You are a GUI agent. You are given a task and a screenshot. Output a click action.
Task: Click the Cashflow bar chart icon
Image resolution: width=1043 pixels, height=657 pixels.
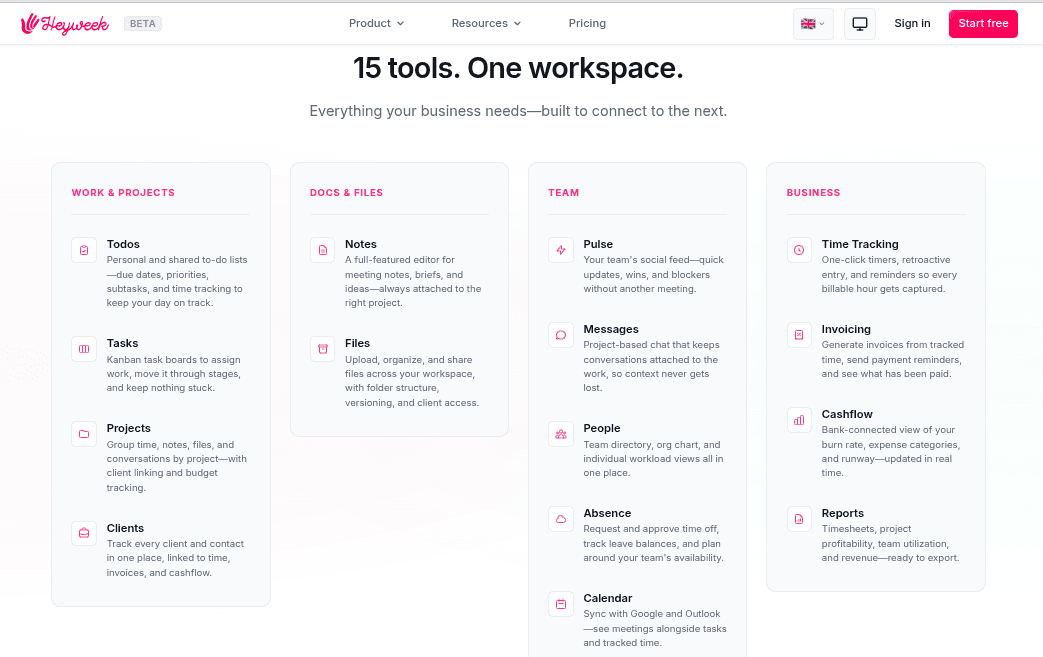tap(799, 420)
